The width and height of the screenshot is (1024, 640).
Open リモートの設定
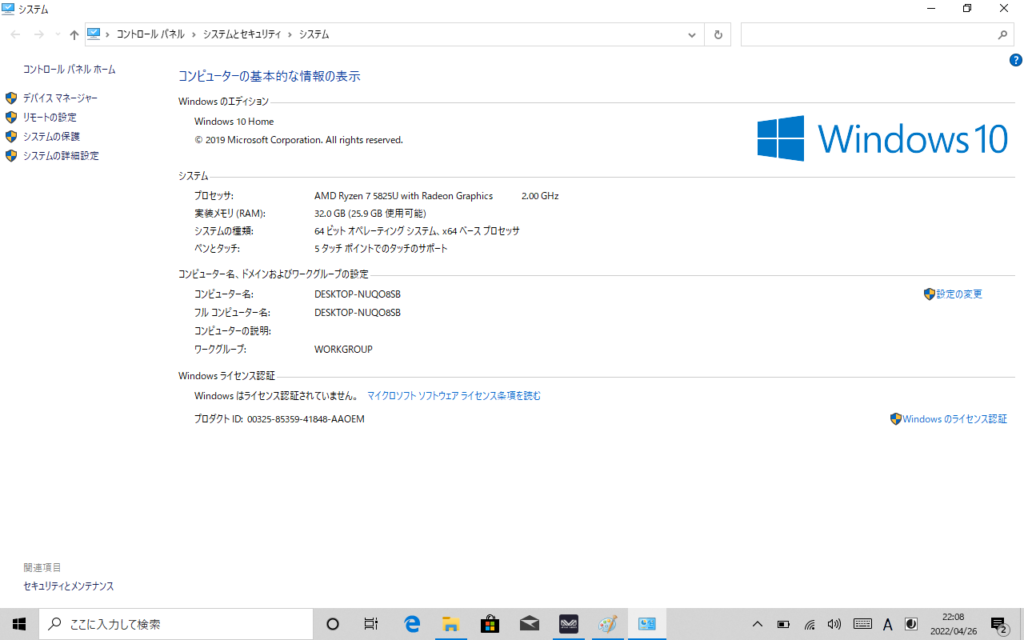point(50,118)
